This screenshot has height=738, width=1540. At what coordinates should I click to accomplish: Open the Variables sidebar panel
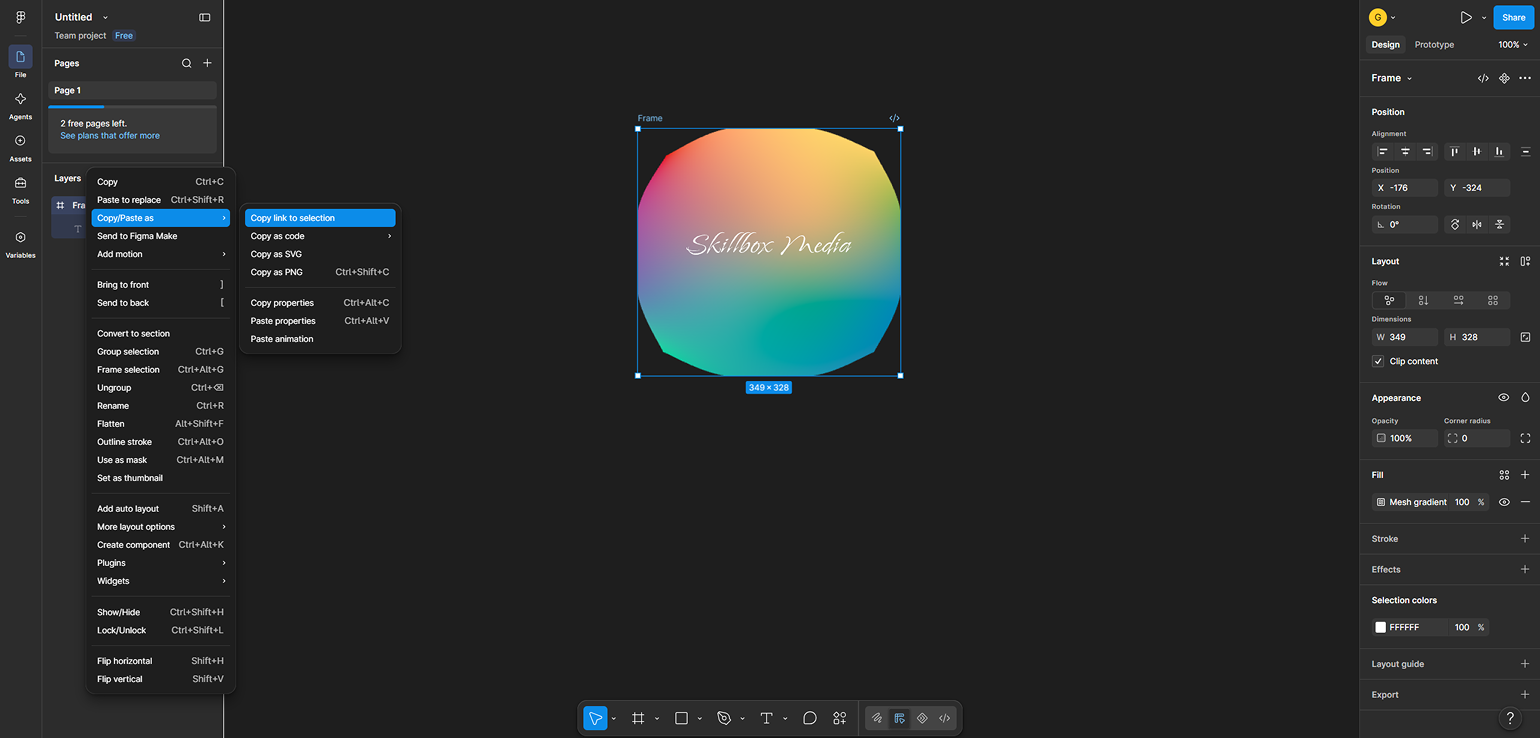point(20,243)
